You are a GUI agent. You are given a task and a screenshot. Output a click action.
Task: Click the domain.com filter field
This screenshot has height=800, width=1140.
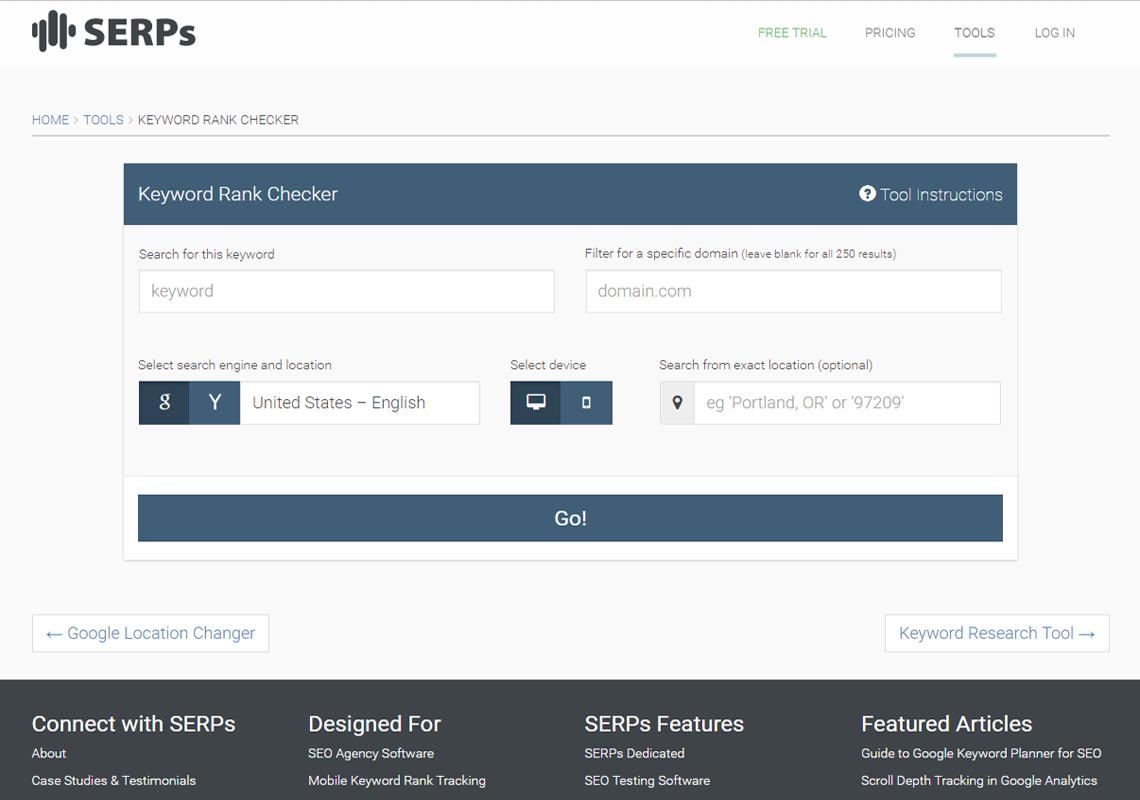click(x=794, y=292)
